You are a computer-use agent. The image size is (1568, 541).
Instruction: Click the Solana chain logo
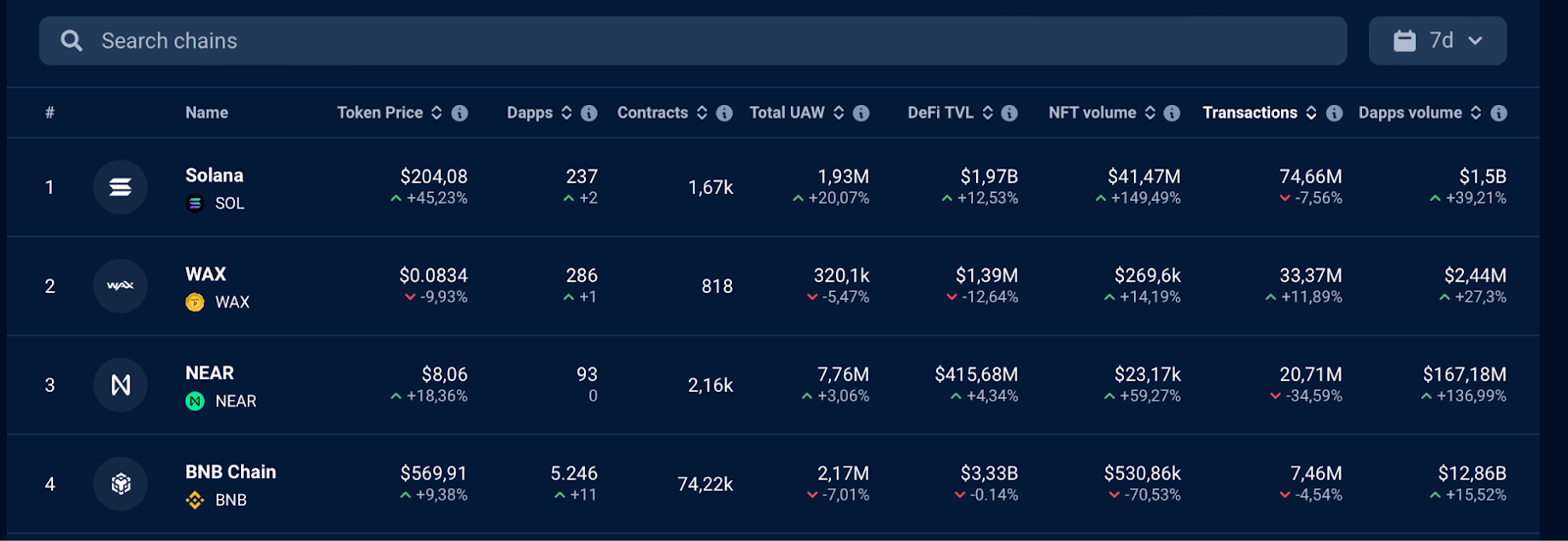pos(121,186)
